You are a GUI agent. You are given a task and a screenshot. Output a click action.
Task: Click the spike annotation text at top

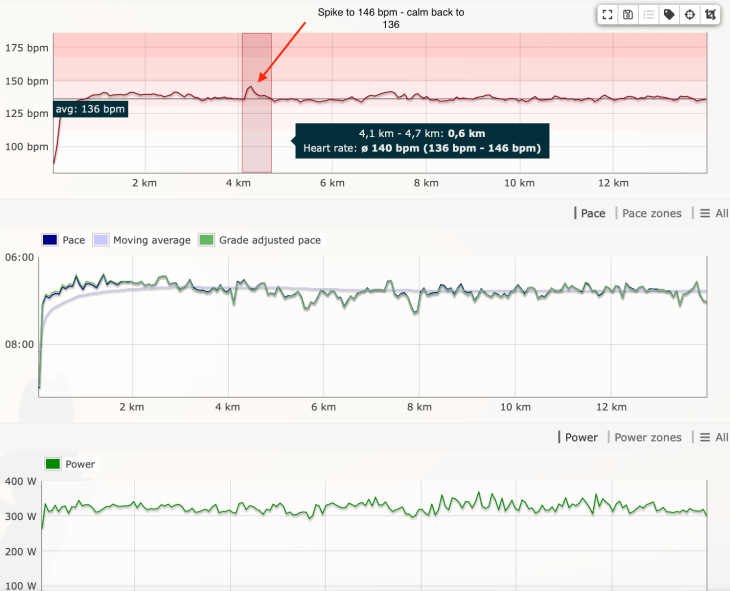click(x=391, y=18)
